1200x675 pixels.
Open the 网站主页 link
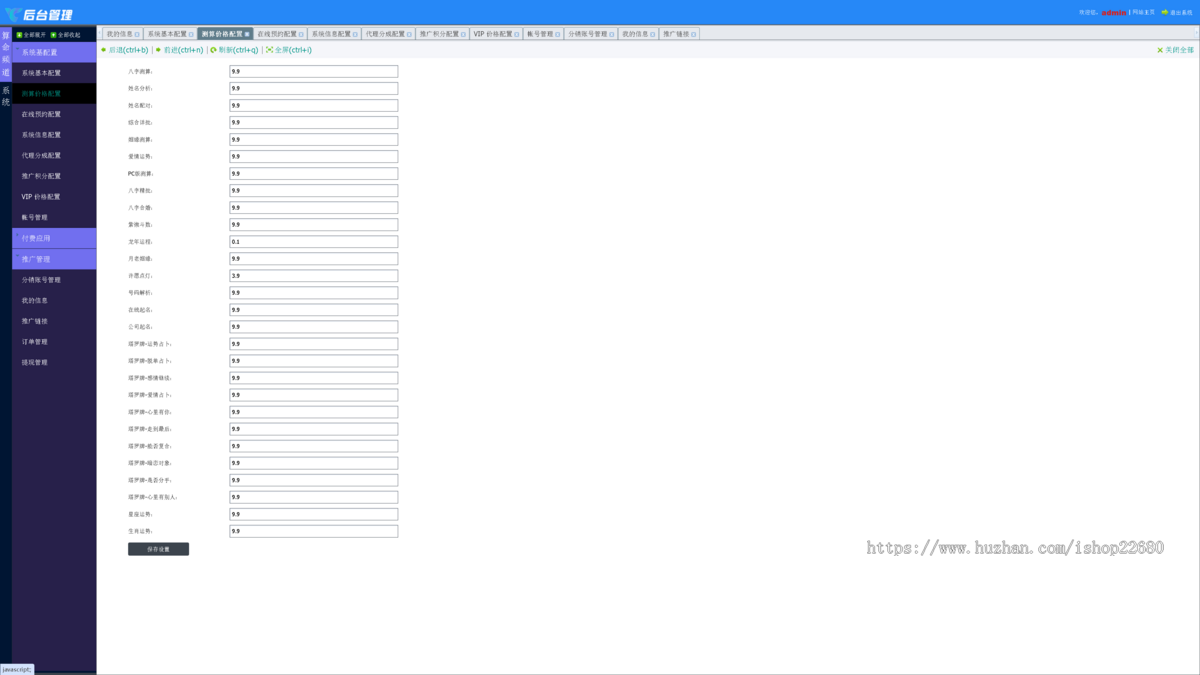coord(1144,13)
